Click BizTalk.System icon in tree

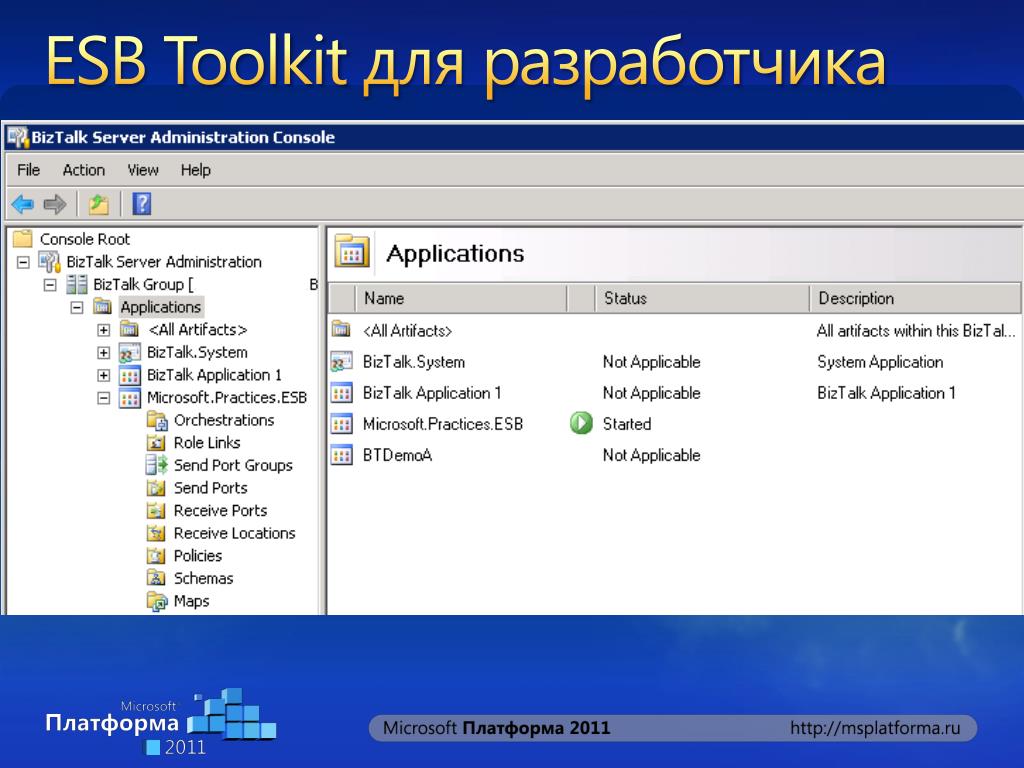(130, 353)
